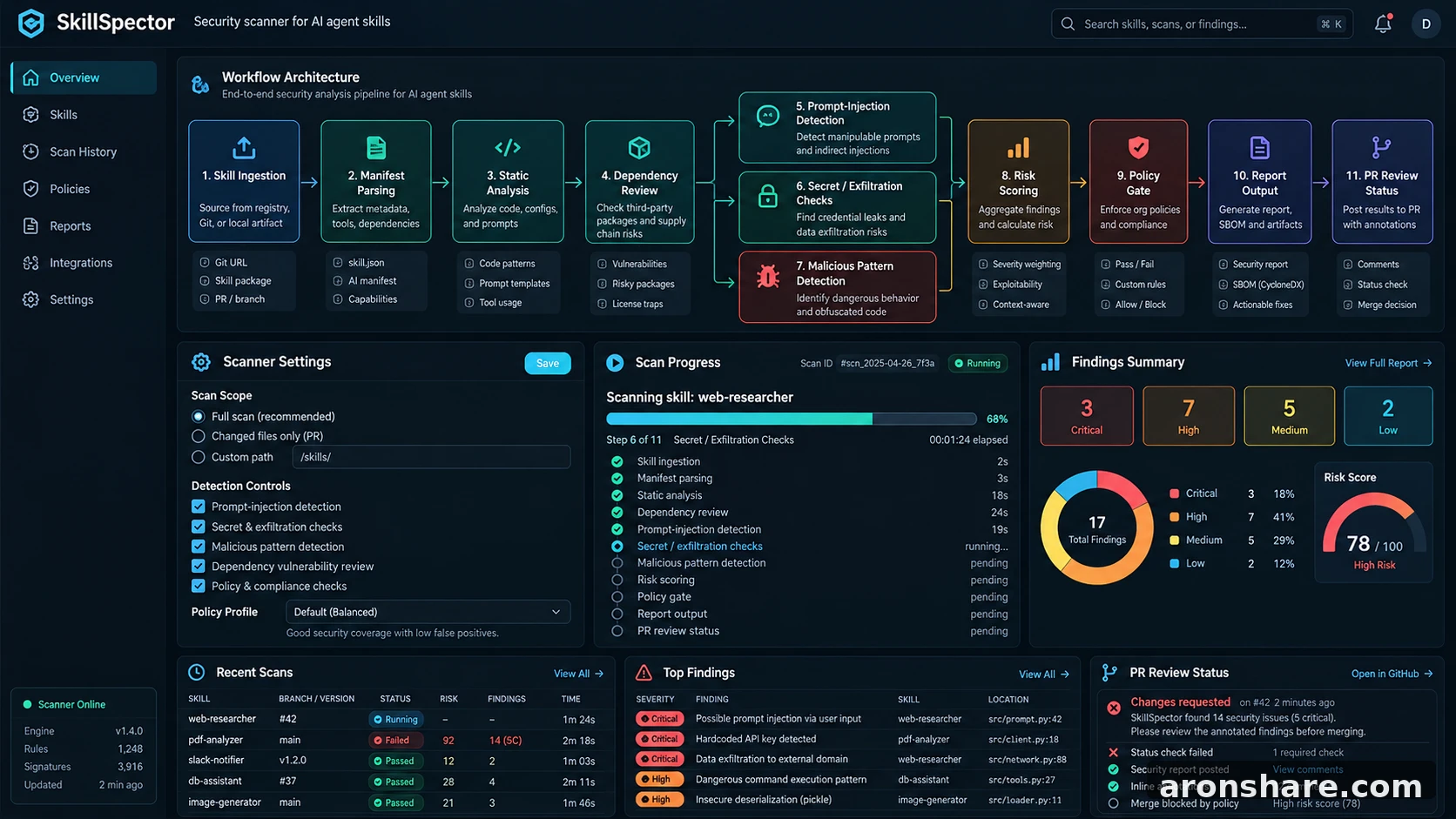Click the search skills input field
This screenshot has width=1456, height=819.
1202,23
